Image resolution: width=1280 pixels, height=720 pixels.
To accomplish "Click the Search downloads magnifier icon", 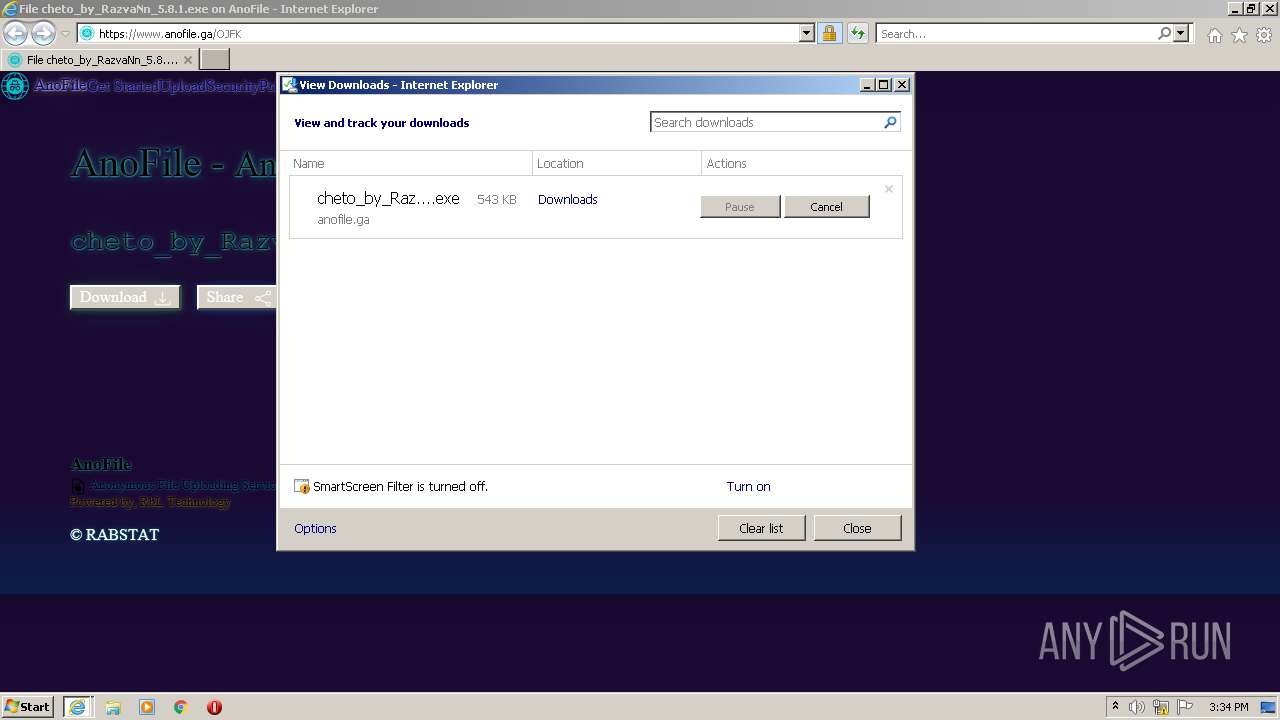I will [x=890, y=122].
